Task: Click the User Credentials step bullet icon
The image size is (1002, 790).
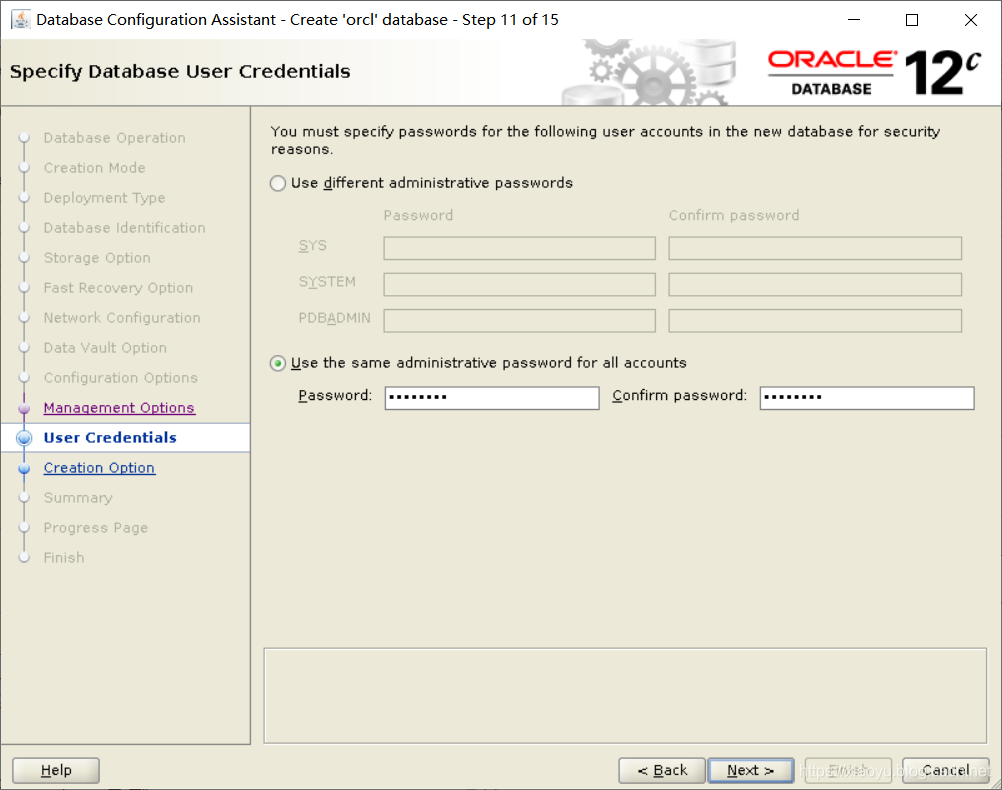Action: 24,438
